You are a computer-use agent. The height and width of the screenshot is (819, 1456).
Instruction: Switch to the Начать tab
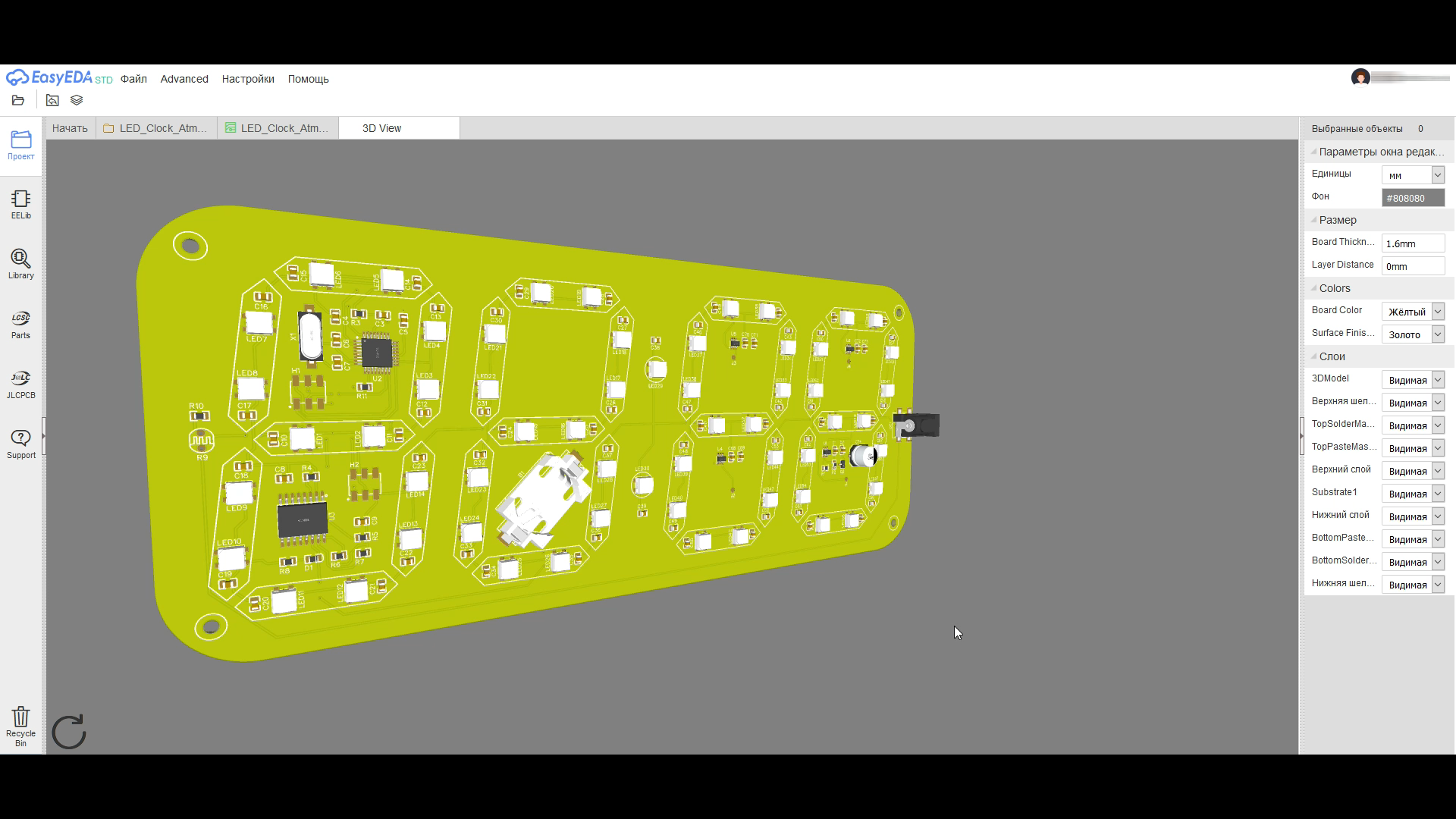click(x=70, y=128)
